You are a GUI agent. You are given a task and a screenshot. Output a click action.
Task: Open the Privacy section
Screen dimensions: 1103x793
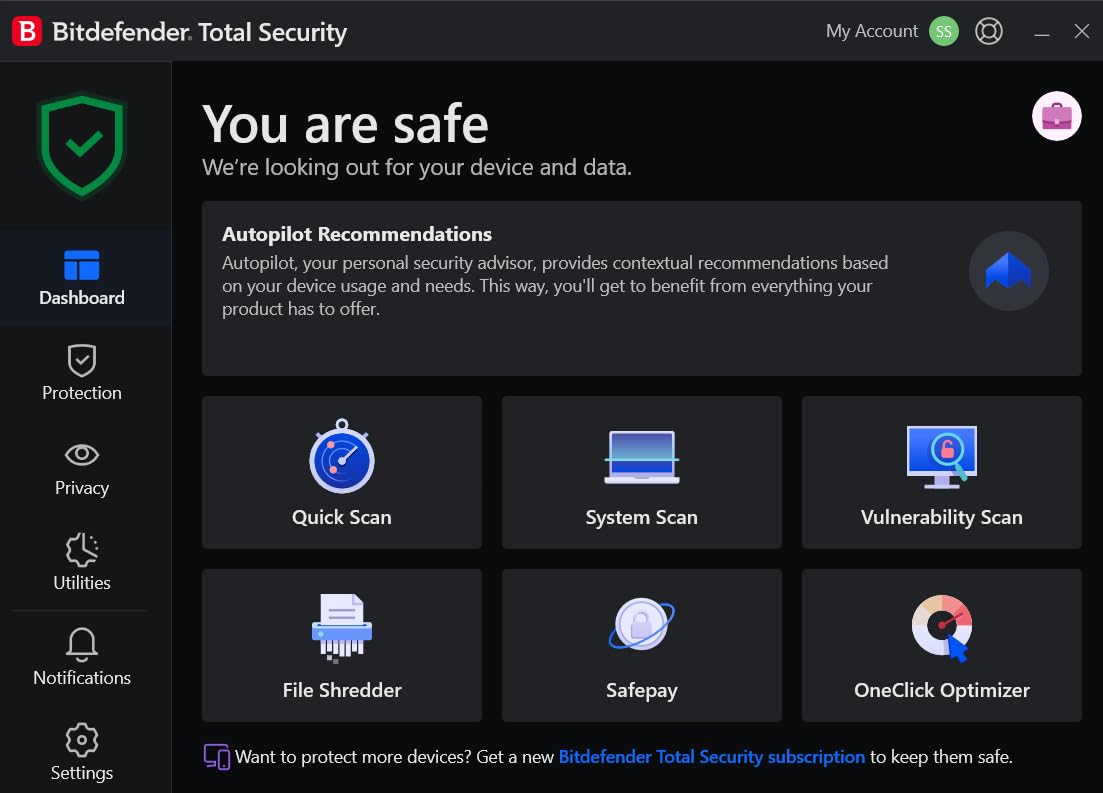coord(81,468)
